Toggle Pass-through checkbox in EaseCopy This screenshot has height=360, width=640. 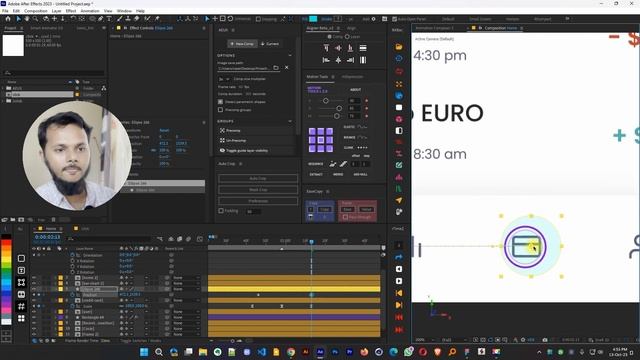click(x=345, y=217)
